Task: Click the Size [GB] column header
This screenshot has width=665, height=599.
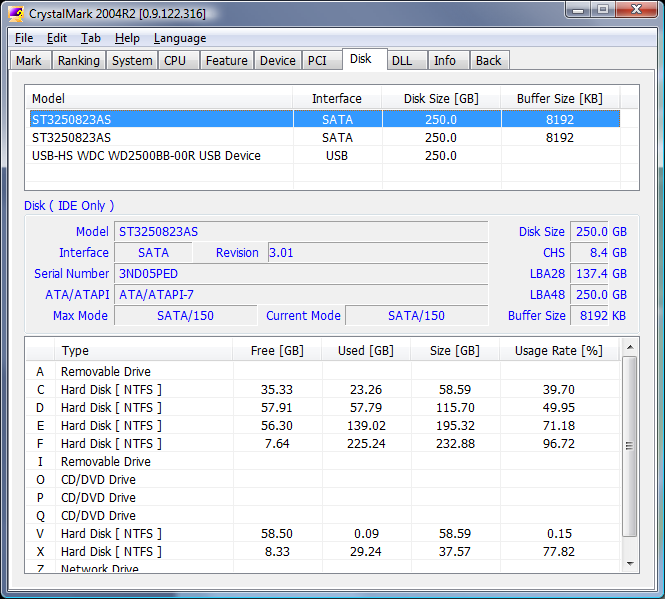Action: pyautogui.click(x=455, y=350)
